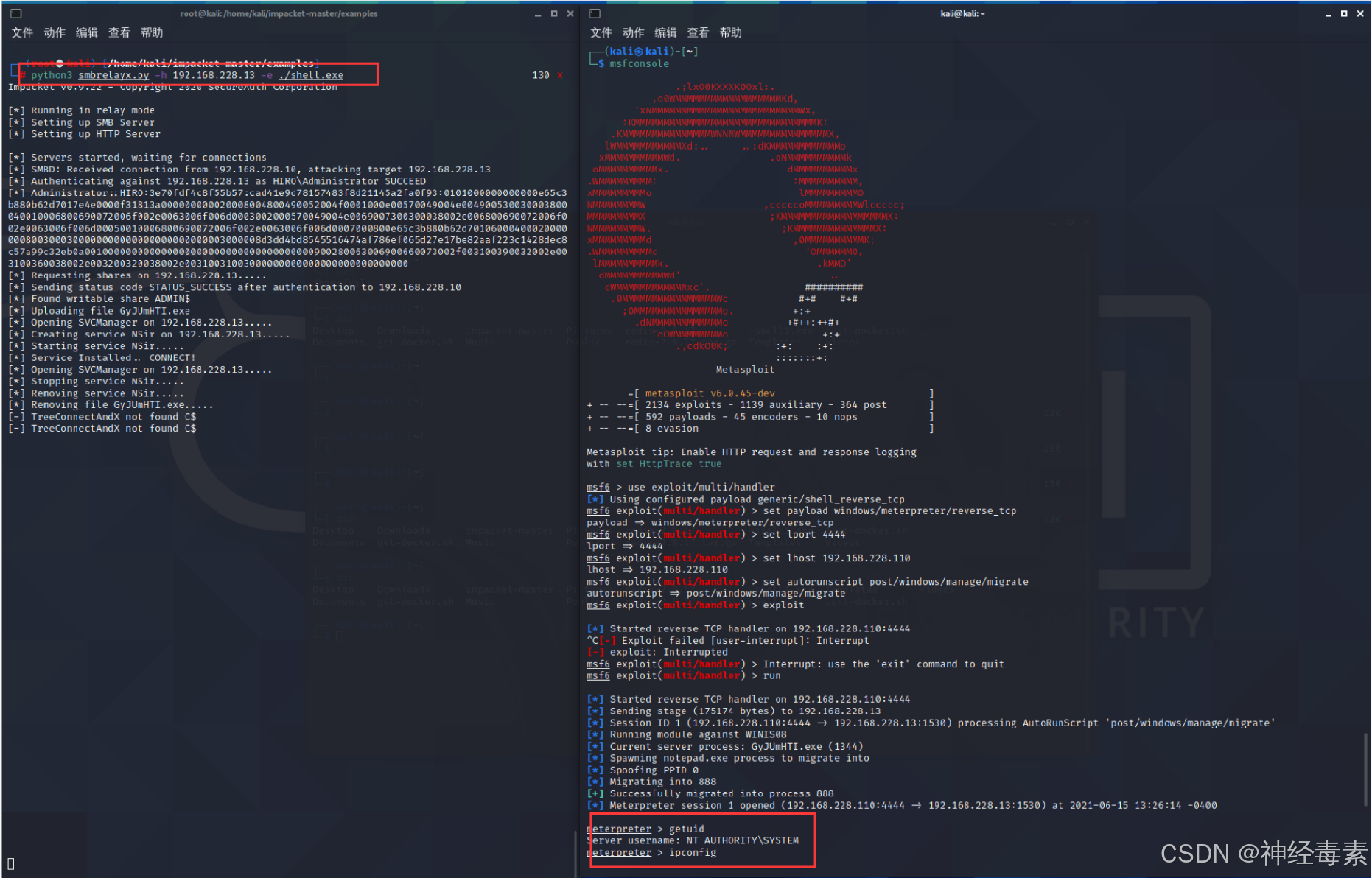This screenshot has width=1372, height=878.
Task: Click the 'Stopping service NSir' line
Action: pyautogui.click(x=97, y=382)
